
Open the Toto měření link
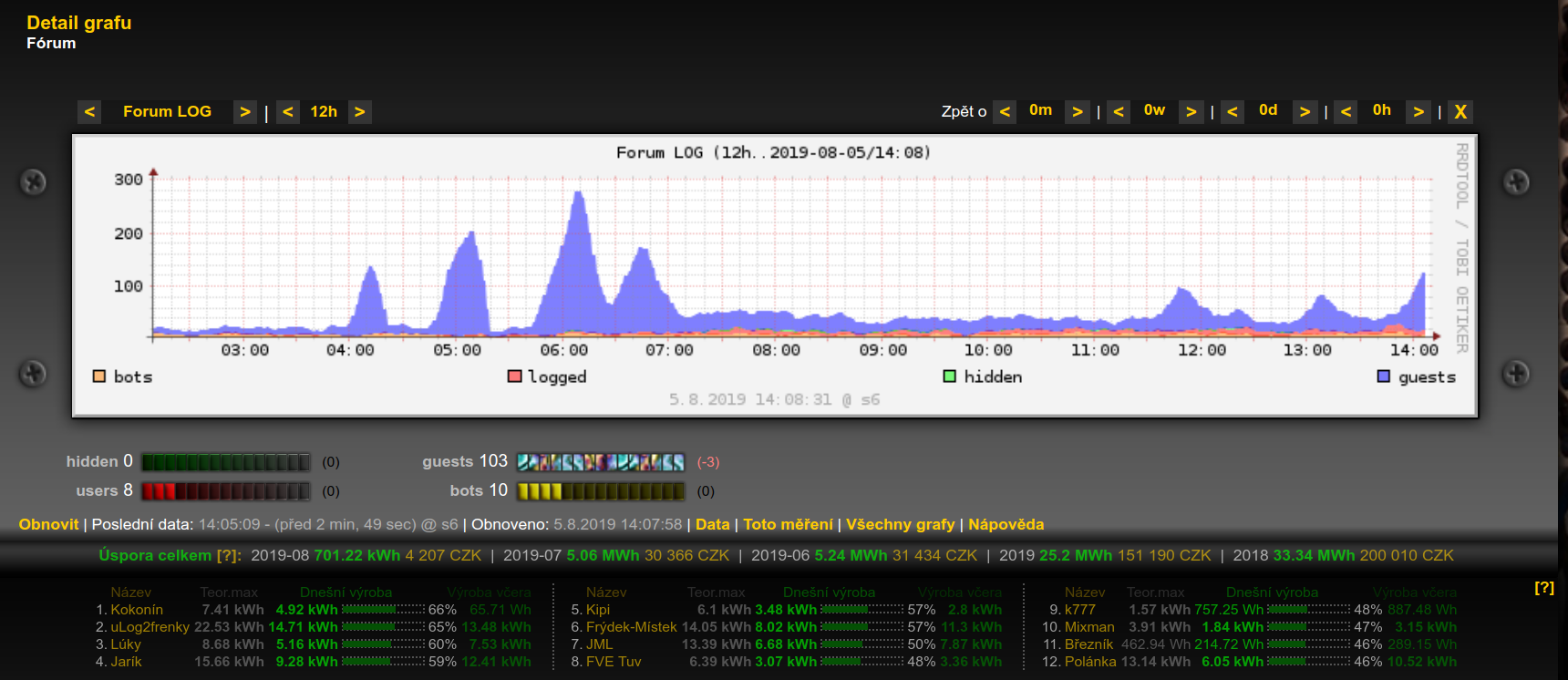[788, 524]
